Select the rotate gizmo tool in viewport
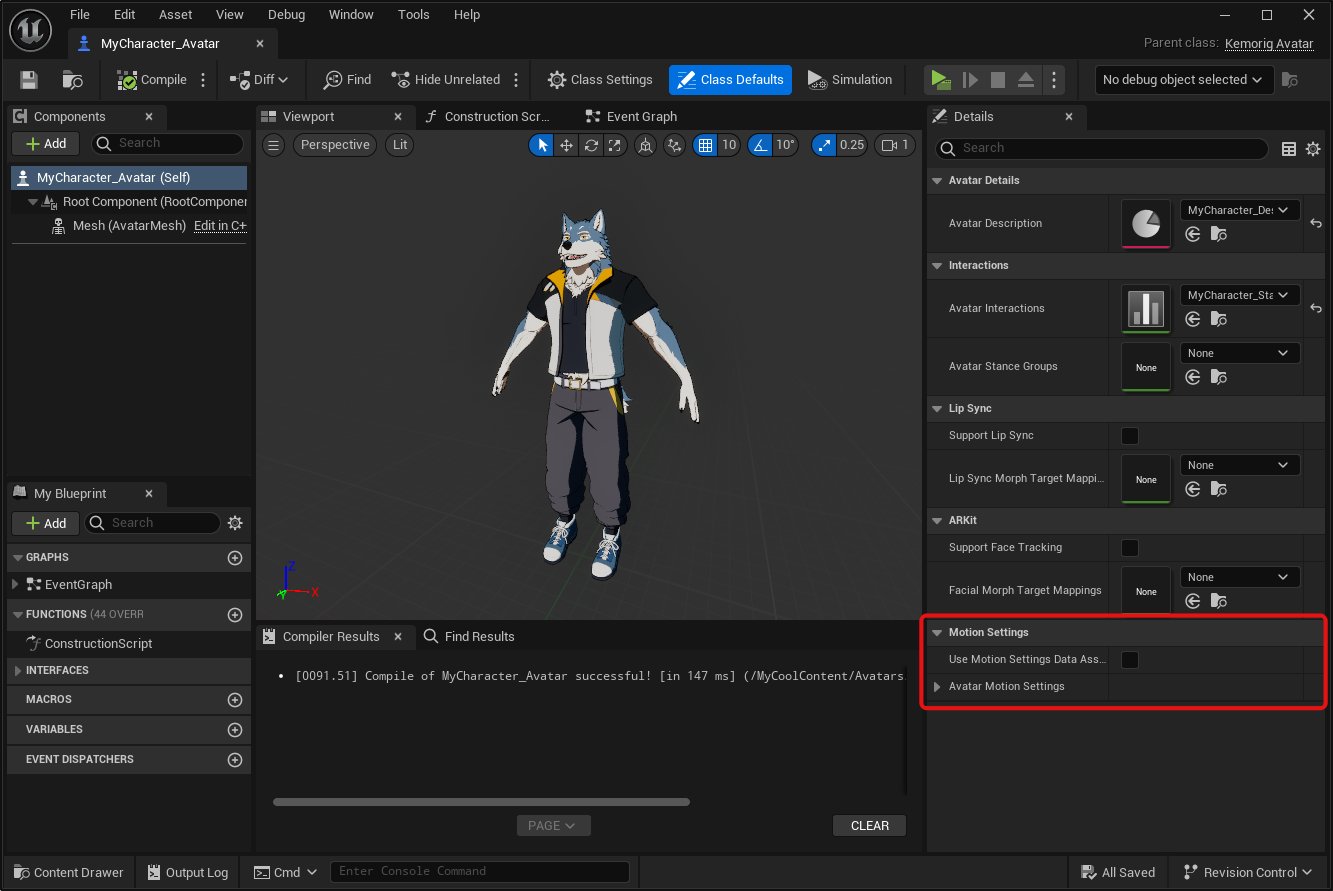The height and width of the screenshot is (891, 1333). tap(591, 145)
